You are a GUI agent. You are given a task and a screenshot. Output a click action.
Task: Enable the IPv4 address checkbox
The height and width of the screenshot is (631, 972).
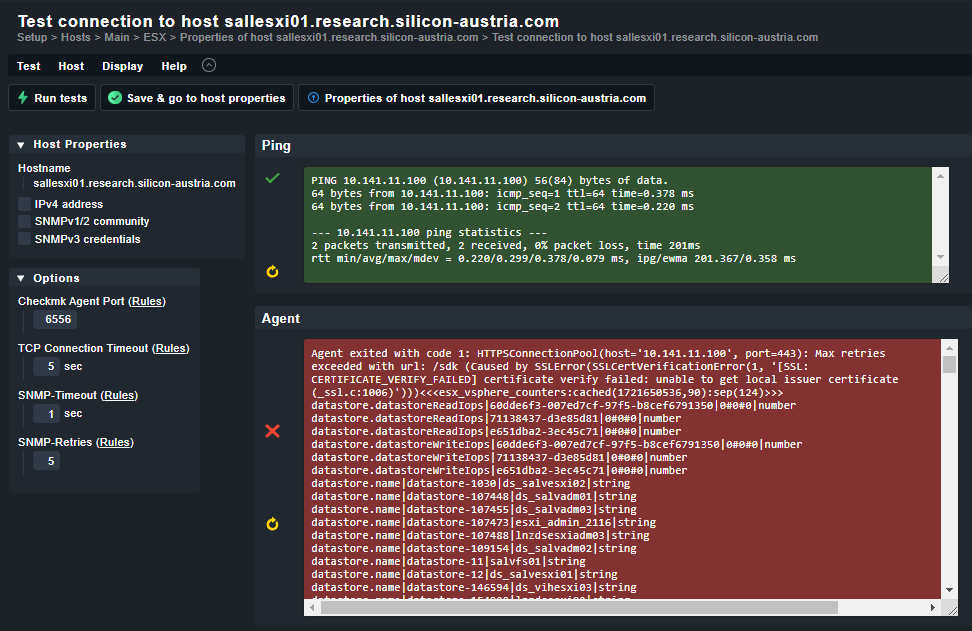point(23,203)
